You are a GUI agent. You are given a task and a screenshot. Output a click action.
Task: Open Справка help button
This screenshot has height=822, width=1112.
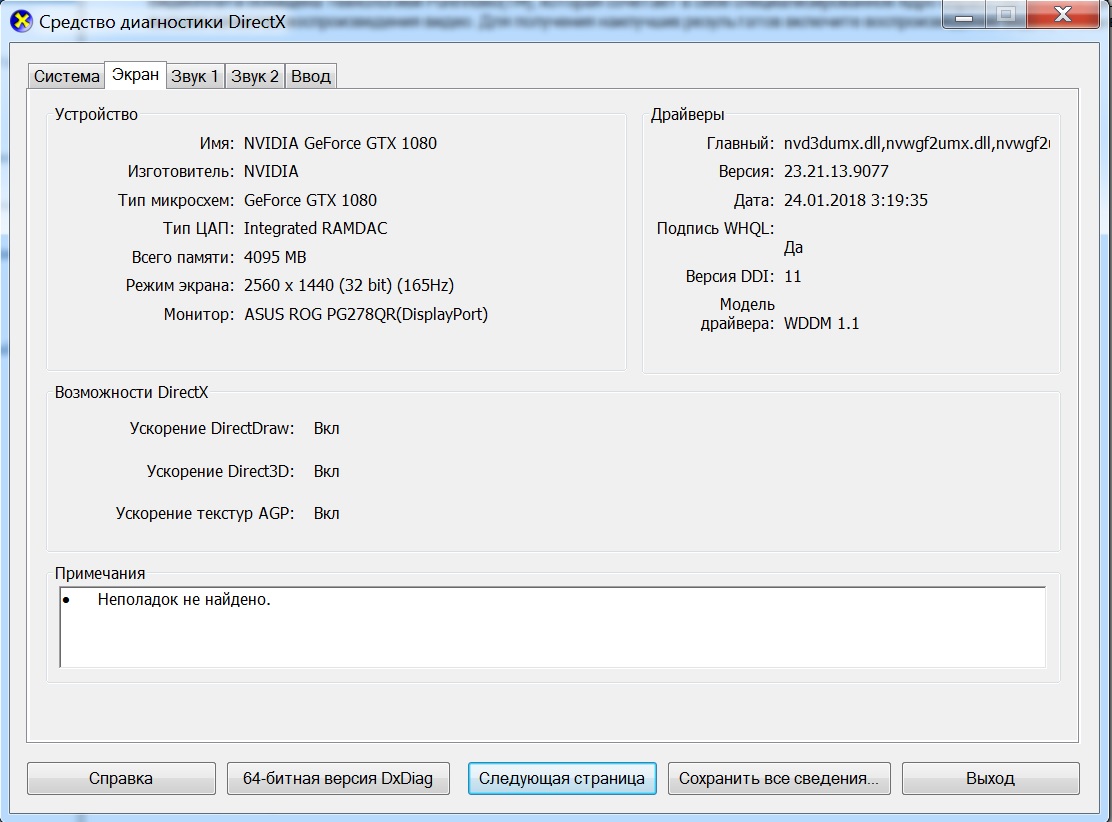pyautogui.click(x=121, y=778)
